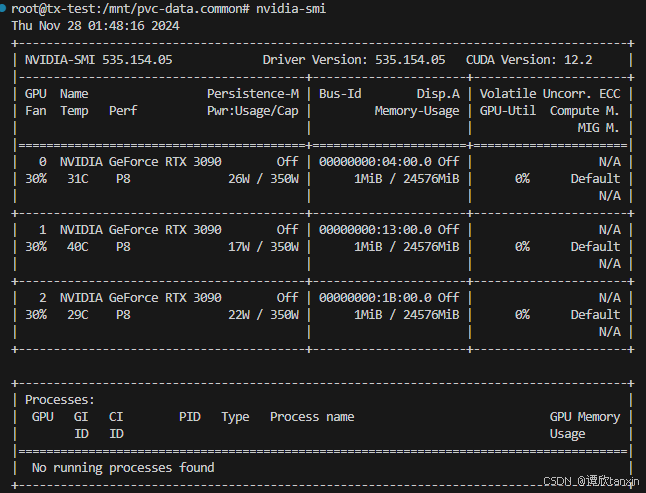
Task: Select the 'nvidia-smi' command text
Action: click(291, 9)
